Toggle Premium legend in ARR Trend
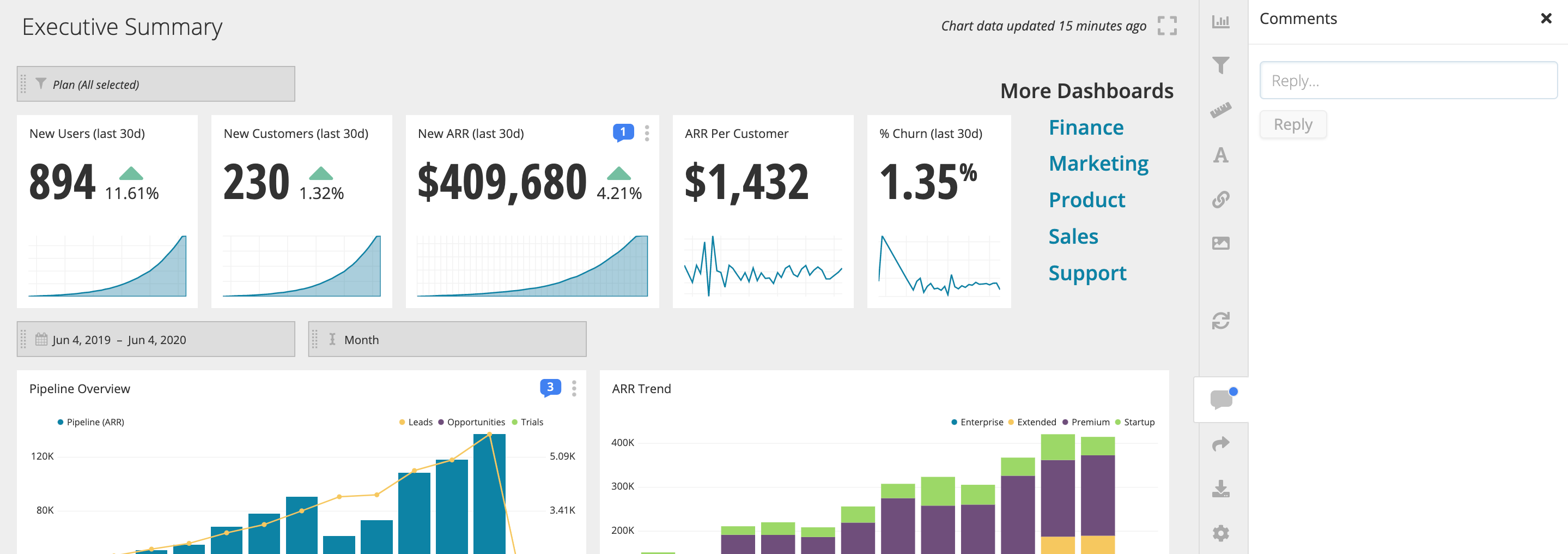The image size is (1568, 554). (x=1086, y=421)
